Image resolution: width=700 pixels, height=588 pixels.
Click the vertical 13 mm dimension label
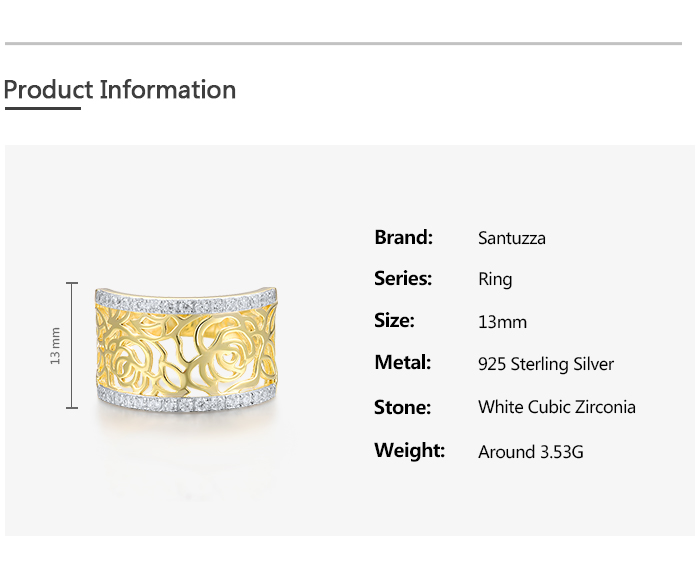[56, 346]
